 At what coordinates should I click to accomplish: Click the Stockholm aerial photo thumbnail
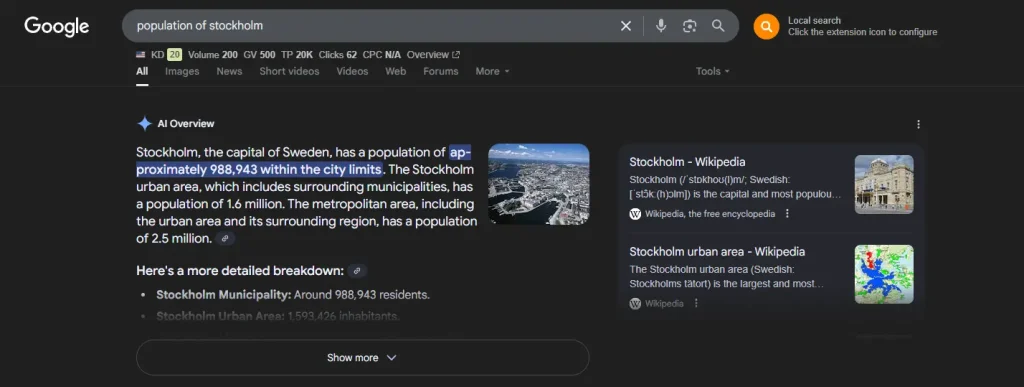point(539,184)
